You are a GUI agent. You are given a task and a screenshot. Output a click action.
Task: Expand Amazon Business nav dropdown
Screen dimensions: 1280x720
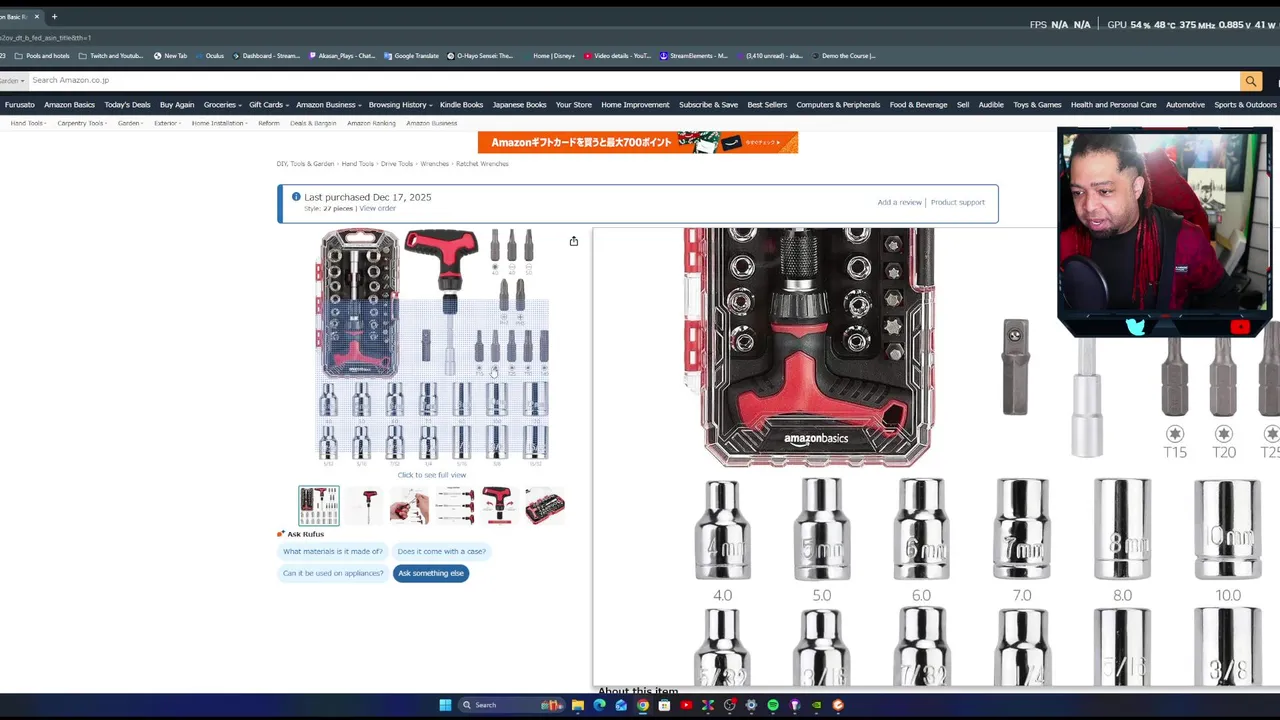tap(329, 105)
